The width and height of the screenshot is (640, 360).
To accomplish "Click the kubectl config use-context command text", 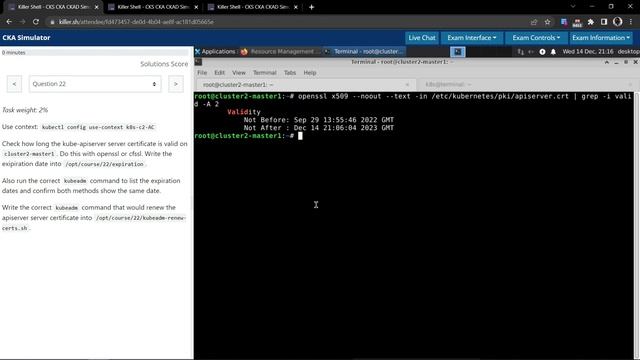I will click(x=98, y=127).
